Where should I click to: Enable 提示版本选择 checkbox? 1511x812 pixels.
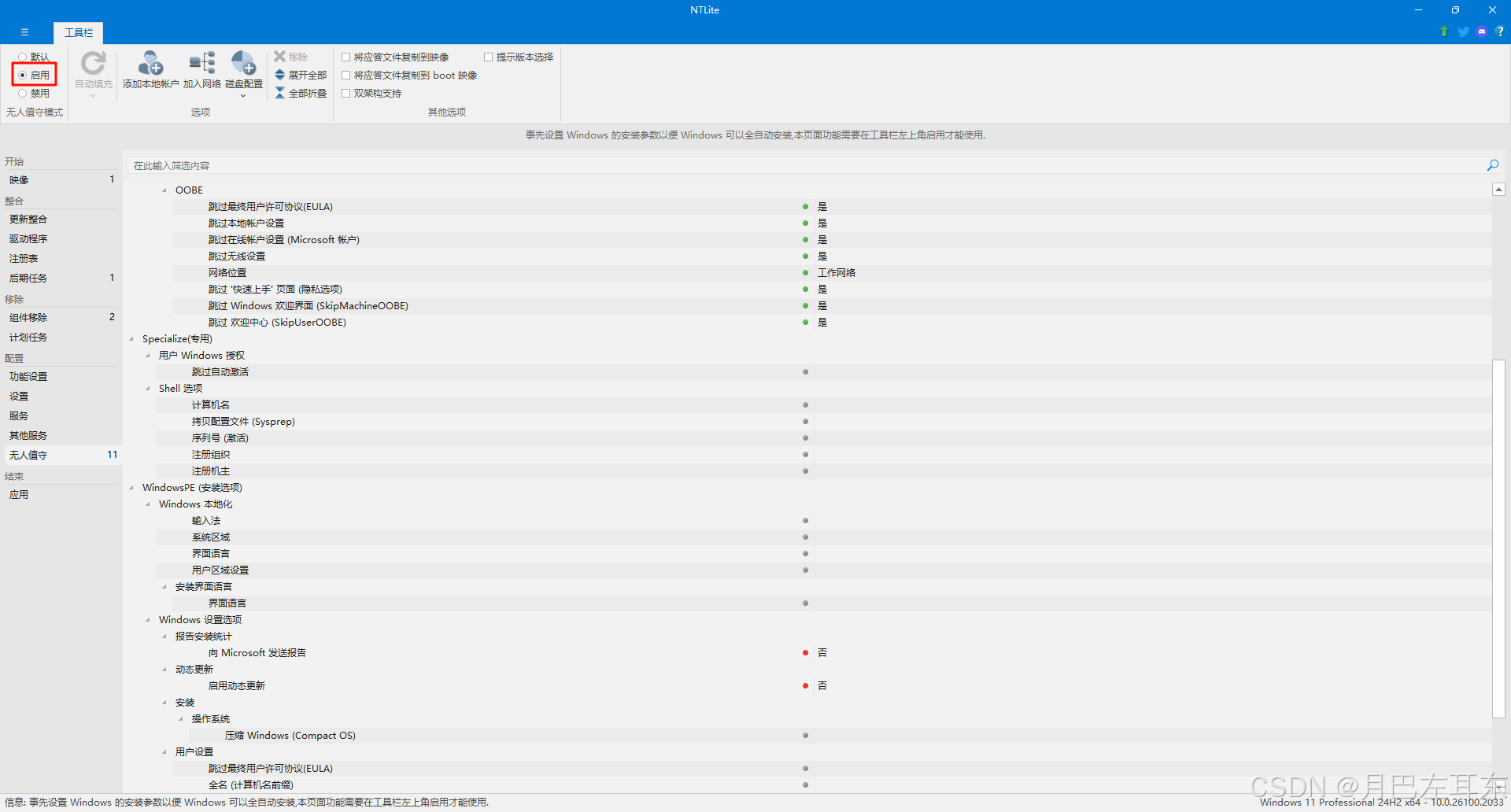[x=488, y=57]
